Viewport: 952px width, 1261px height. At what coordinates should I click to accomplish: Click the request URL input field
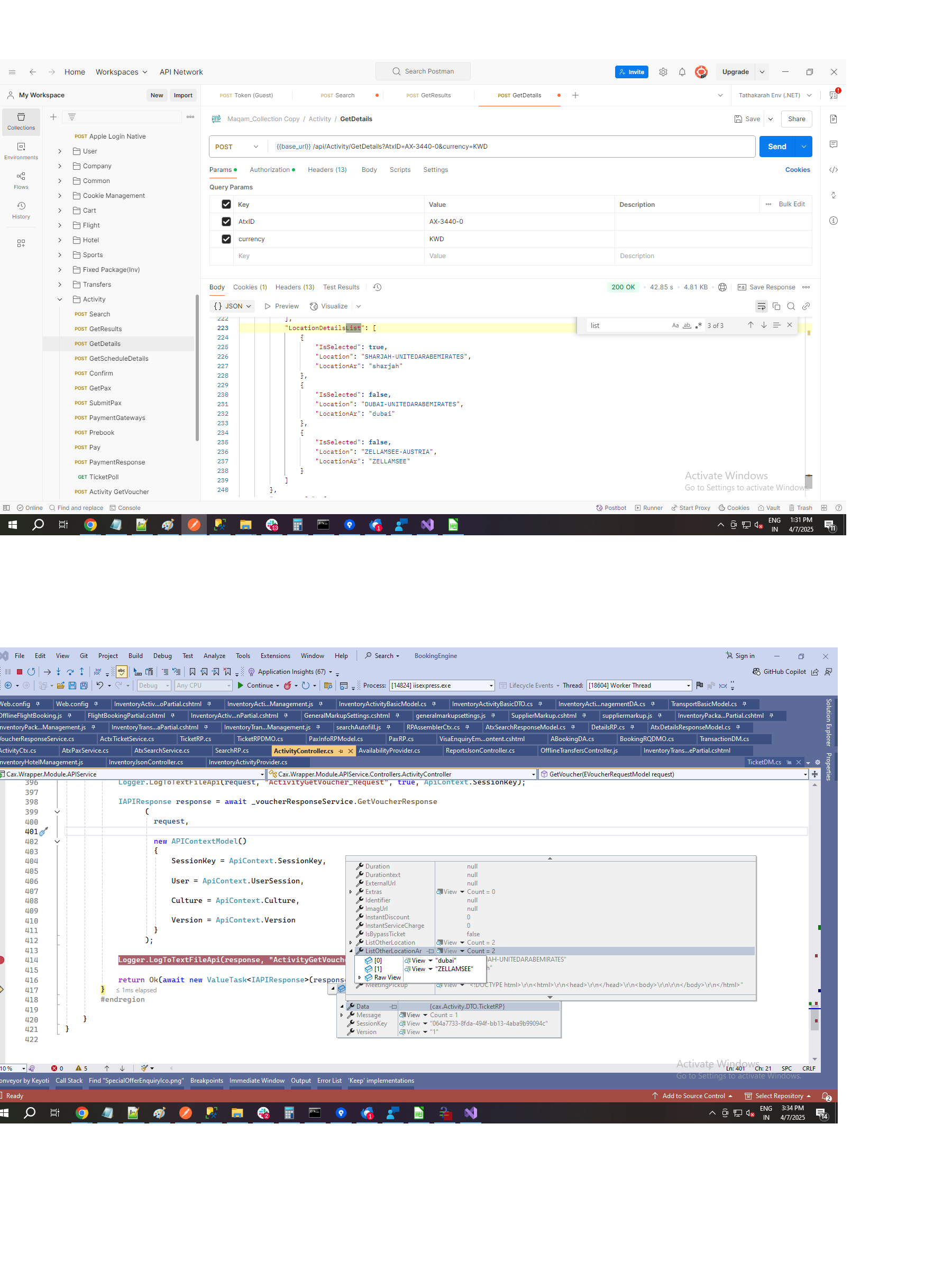click(x=513, y=147)
